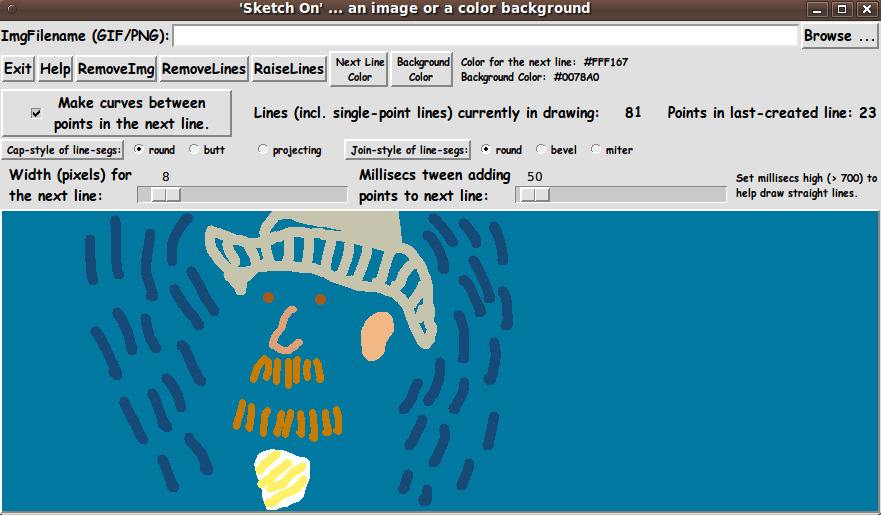Screen dimensions: 881x515
Task: Click the yellow-scribbled white shape on canvas
Action: [x=281, y=479]
